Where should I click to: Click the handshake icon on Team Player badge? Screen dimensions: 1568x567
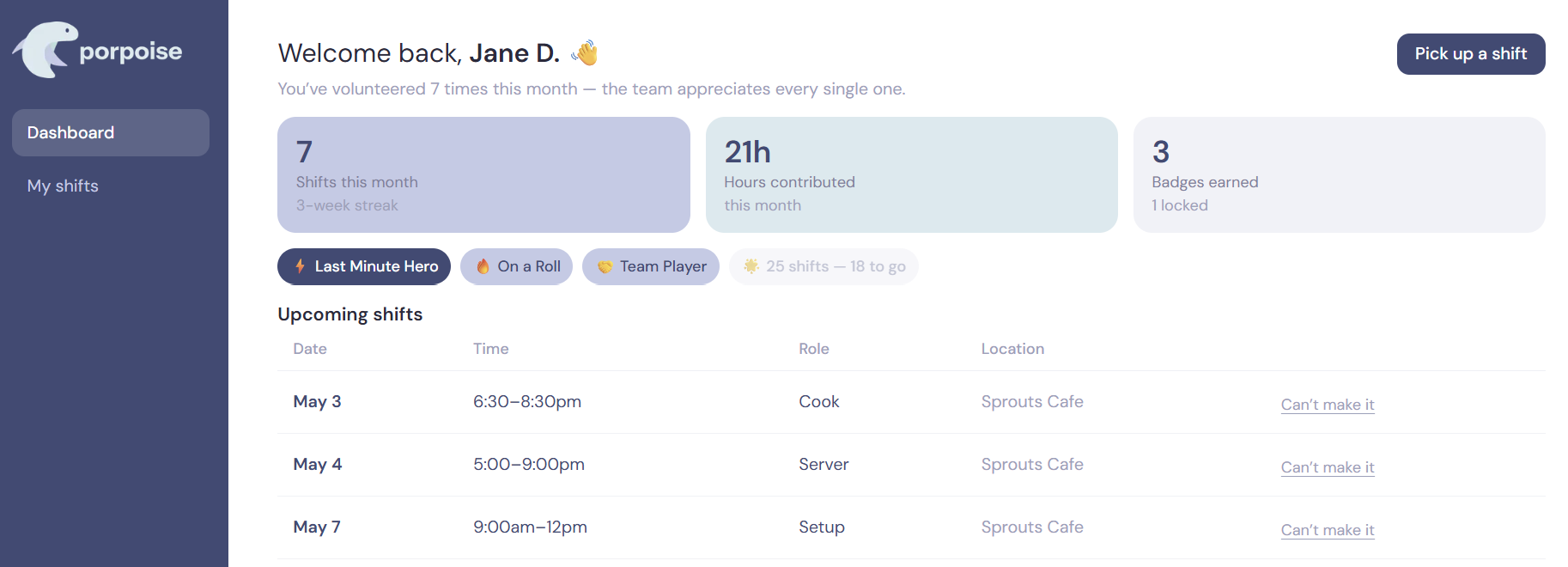pos(605,266)
